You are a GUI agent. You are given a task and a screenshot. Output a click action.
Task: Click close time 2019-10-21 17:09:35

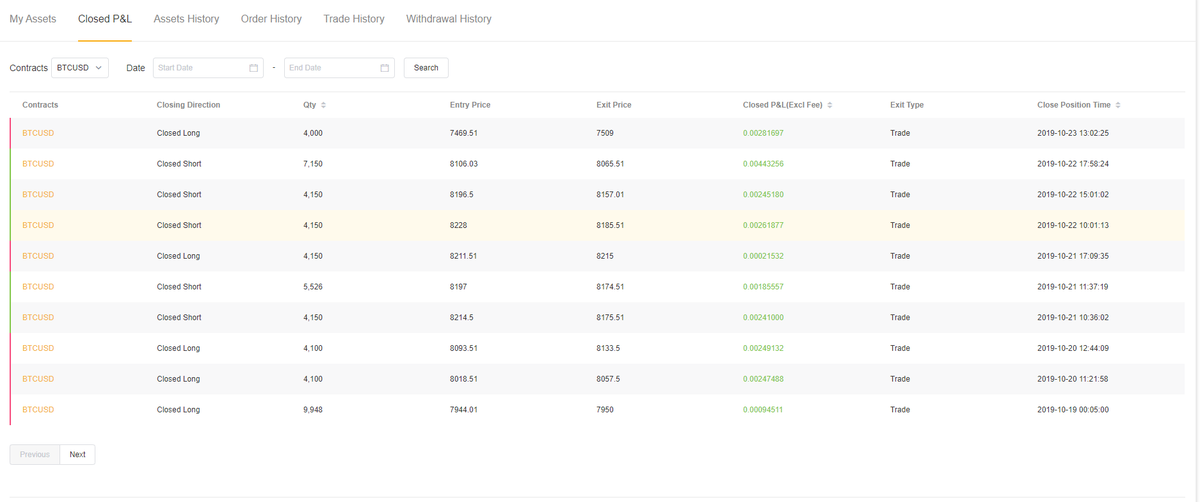pyautogui.click(x=1073, y=256)
